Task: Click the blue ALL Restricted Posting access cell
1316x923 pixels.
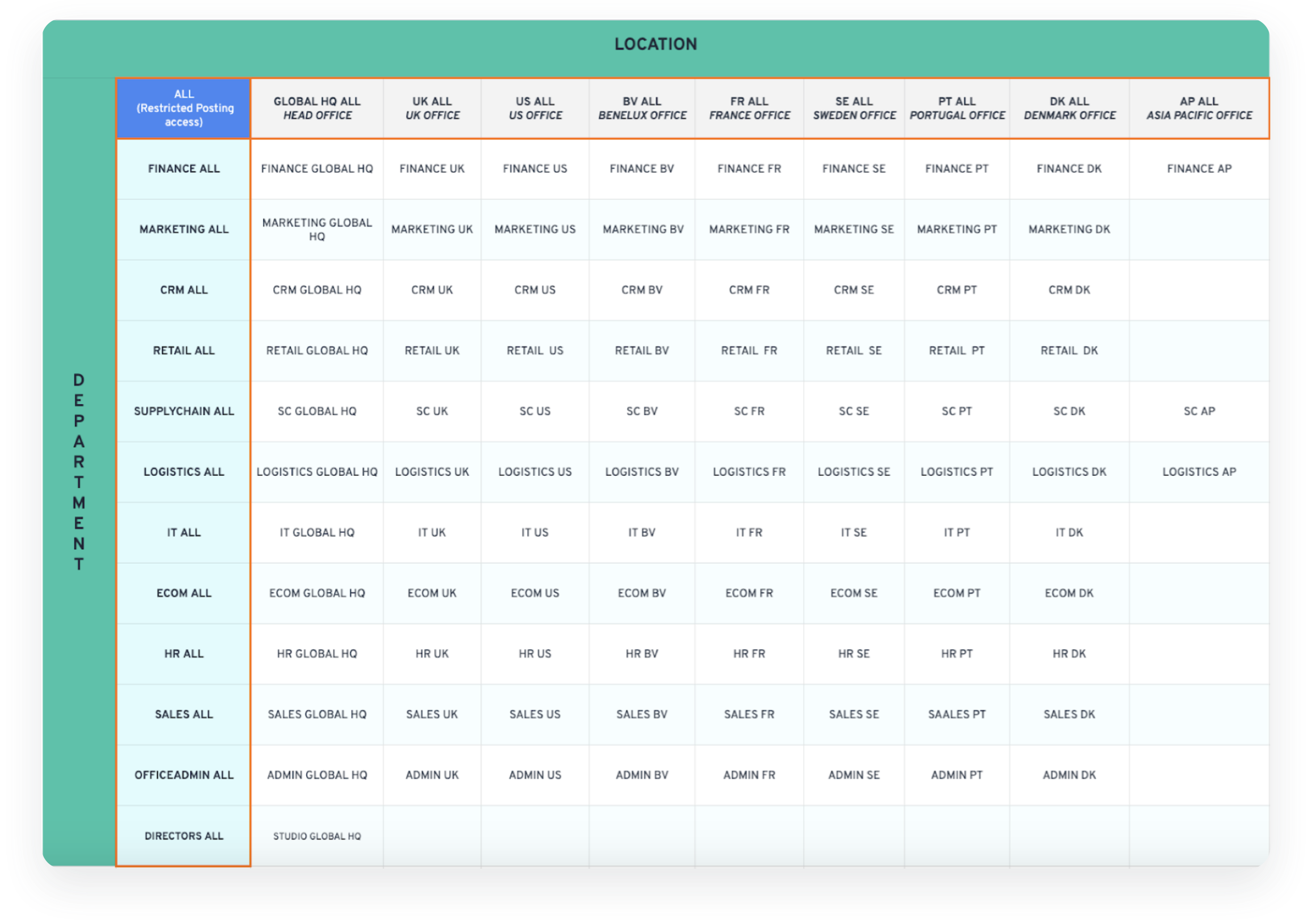Action: pos(183,108)
